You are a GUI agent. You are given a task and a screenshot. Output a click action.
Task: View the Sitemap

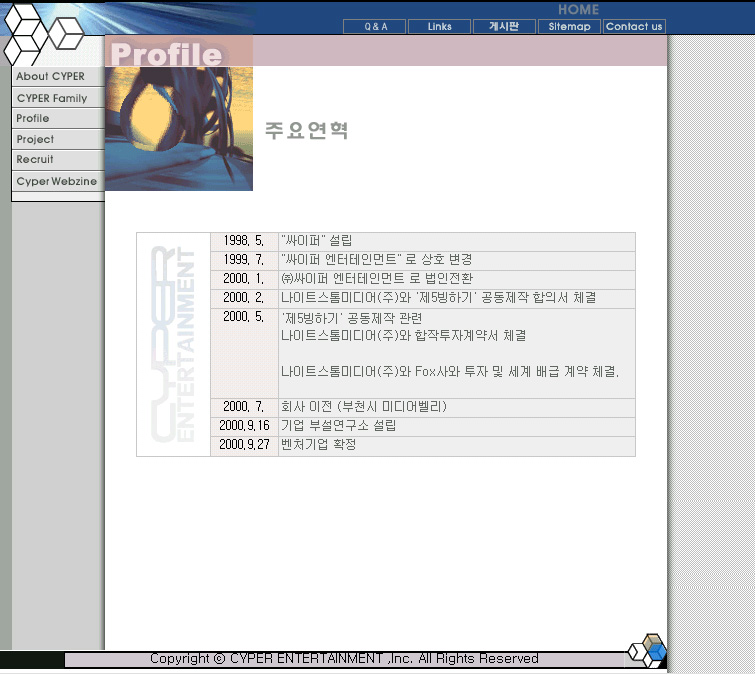[569, 27]
